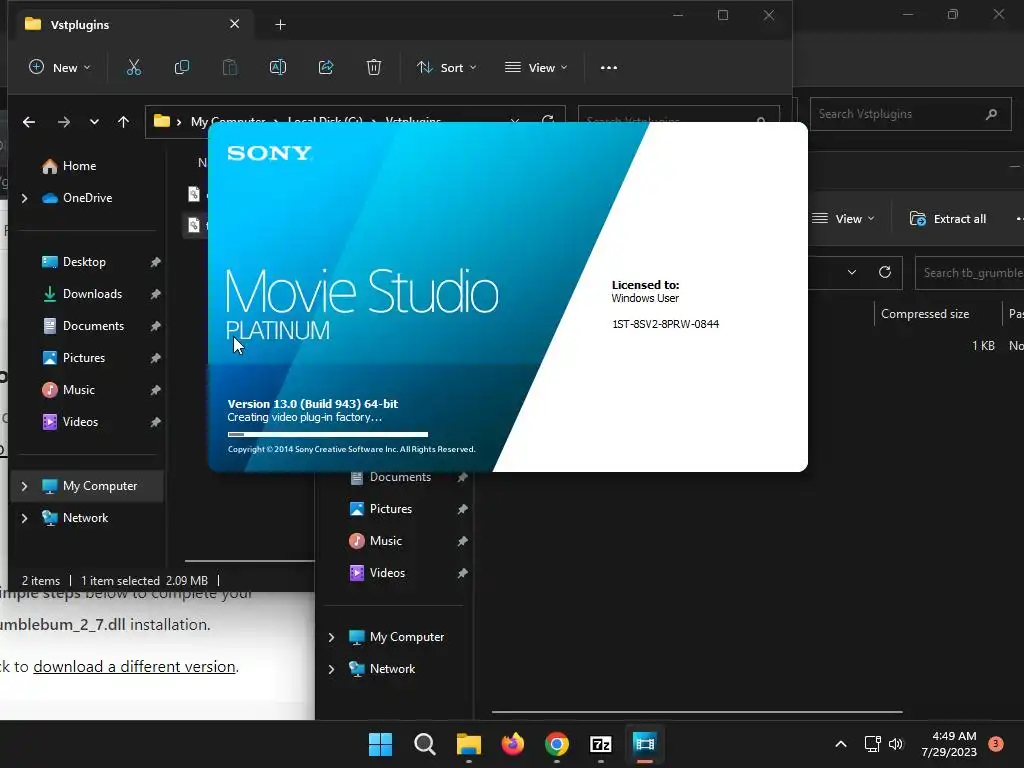The image size is (1024, 768).
Task: Refresh the background zip window
Action: coord(885,272)
